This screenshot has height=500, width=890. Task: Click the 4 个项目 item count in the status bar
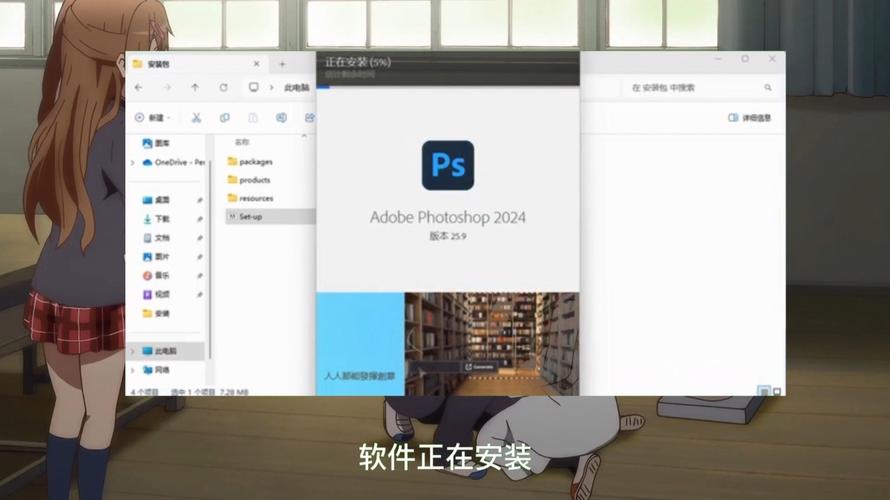click(145, 392)
